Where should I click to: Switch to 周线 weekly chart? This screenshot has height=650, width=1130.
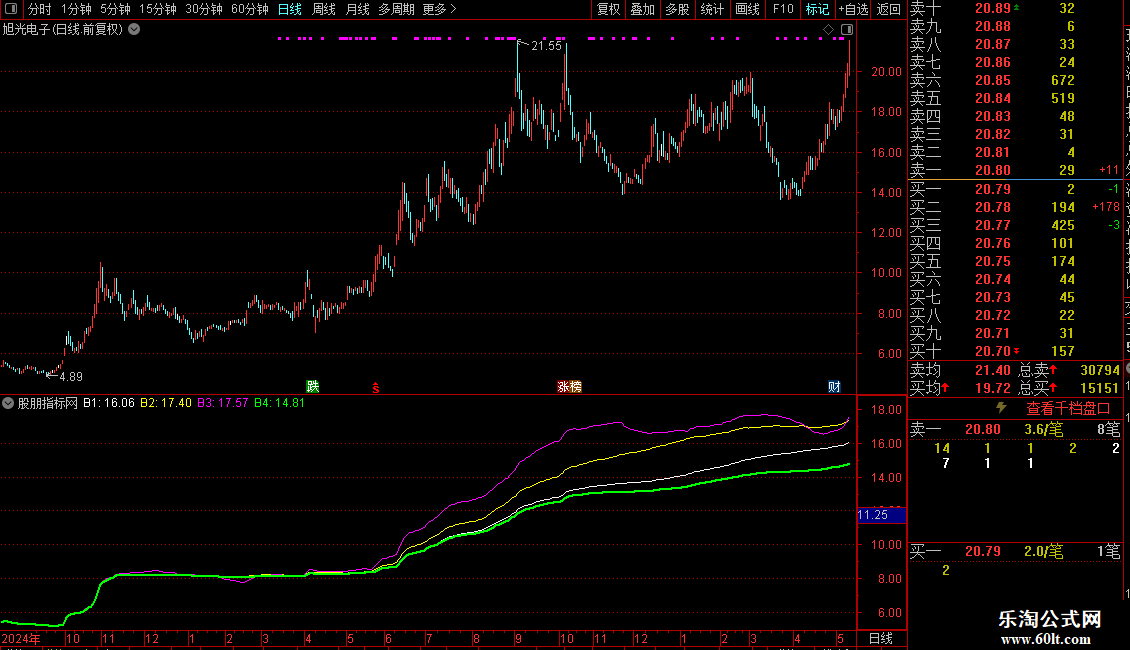324,9
